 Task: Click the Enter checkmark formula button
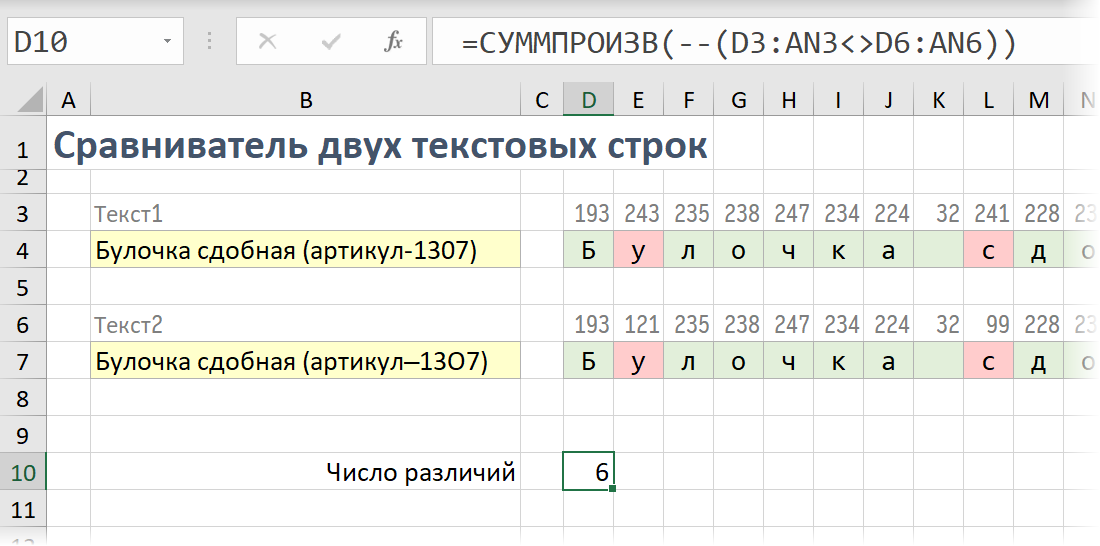click(x=330, y=42)
